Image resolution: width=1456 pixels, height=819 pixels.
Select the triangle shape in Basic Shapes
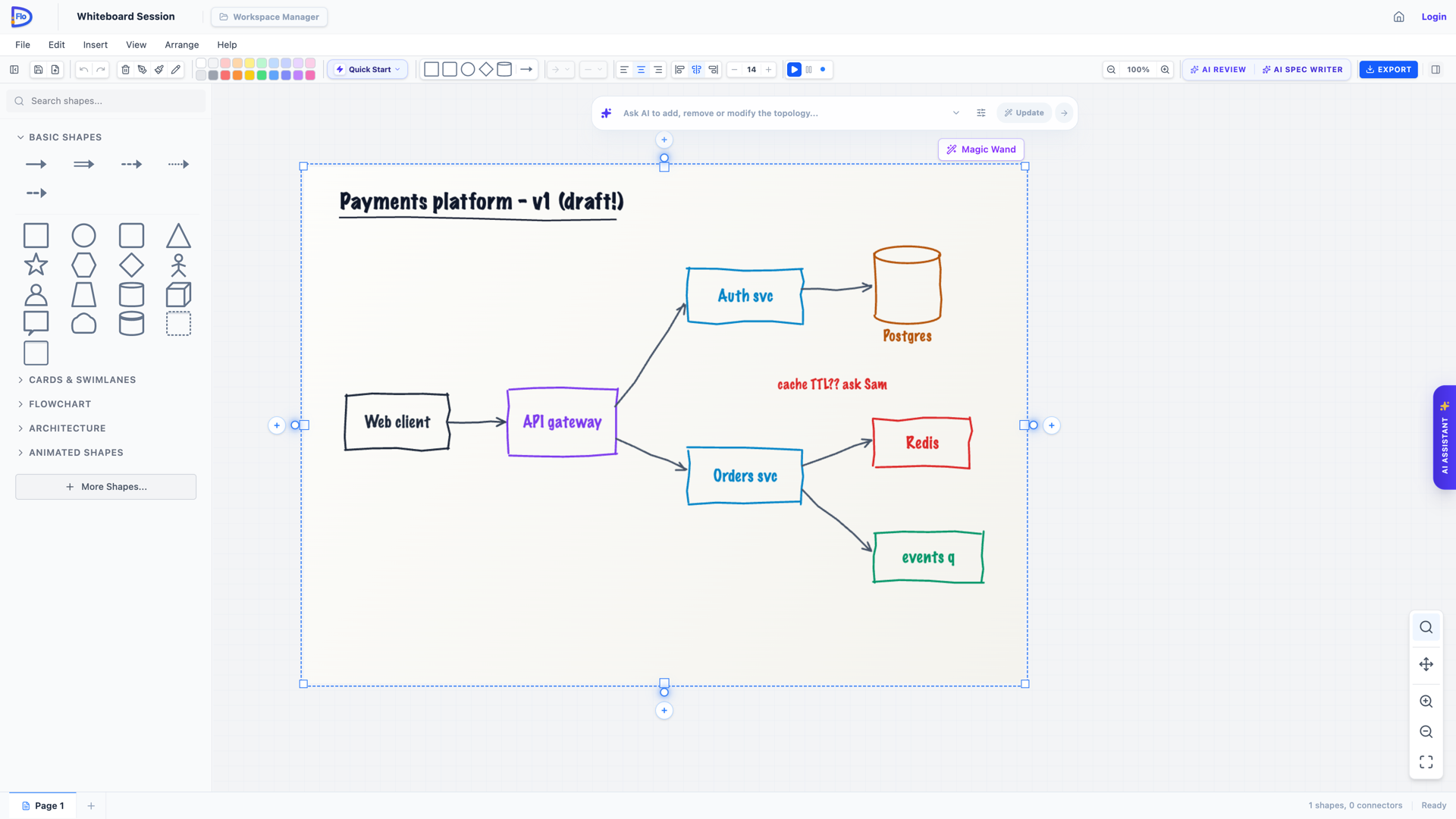178,236
